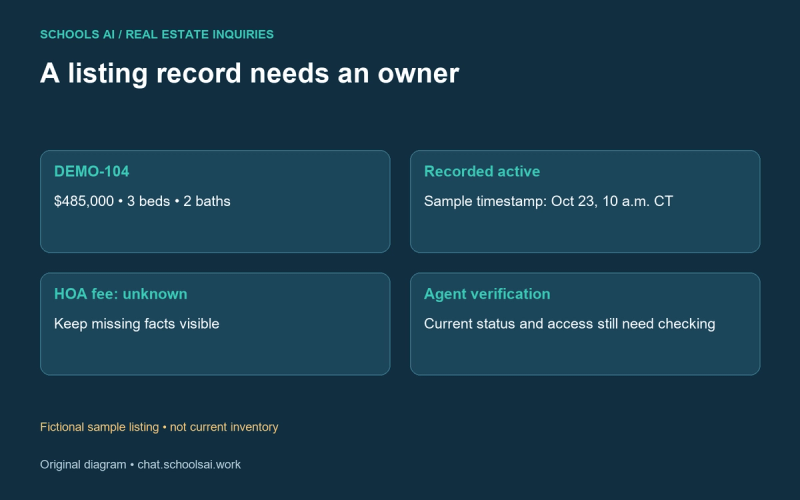Click the 'SCHOOLS AI / REAL ESTATE INQUIRIES' header text
Viewport: 800px width, 500px height.
click(157, 35)
